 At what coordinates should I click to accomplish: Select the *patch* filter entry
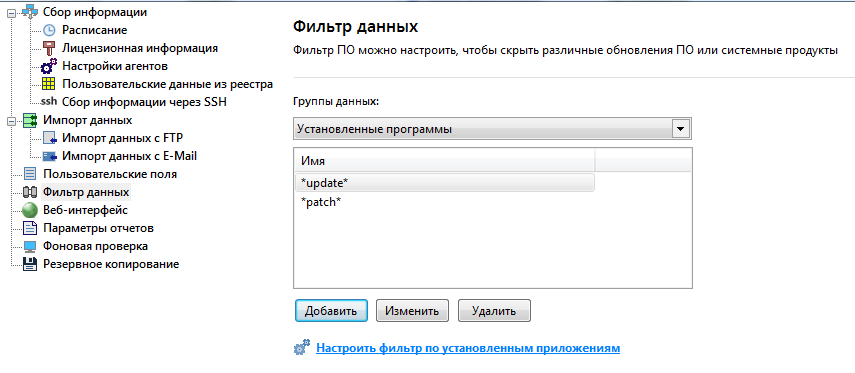321,202
